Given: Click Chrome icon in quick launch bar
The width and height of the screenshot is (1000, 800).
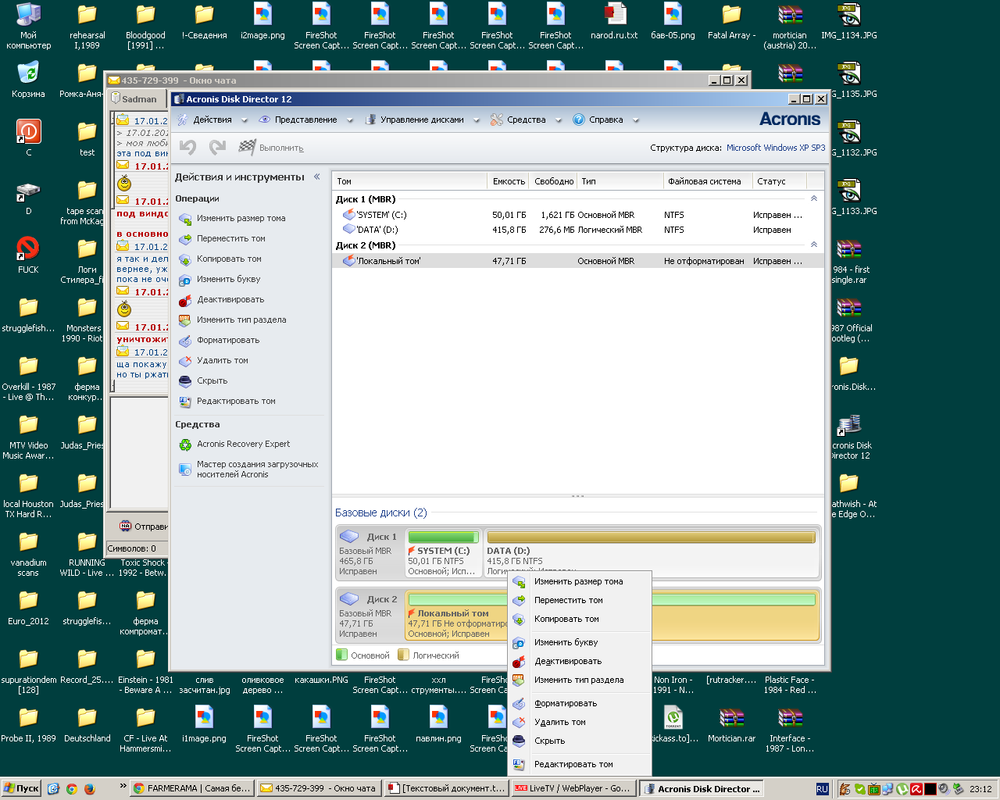Looking at the screenshot, I should point(71,789).
